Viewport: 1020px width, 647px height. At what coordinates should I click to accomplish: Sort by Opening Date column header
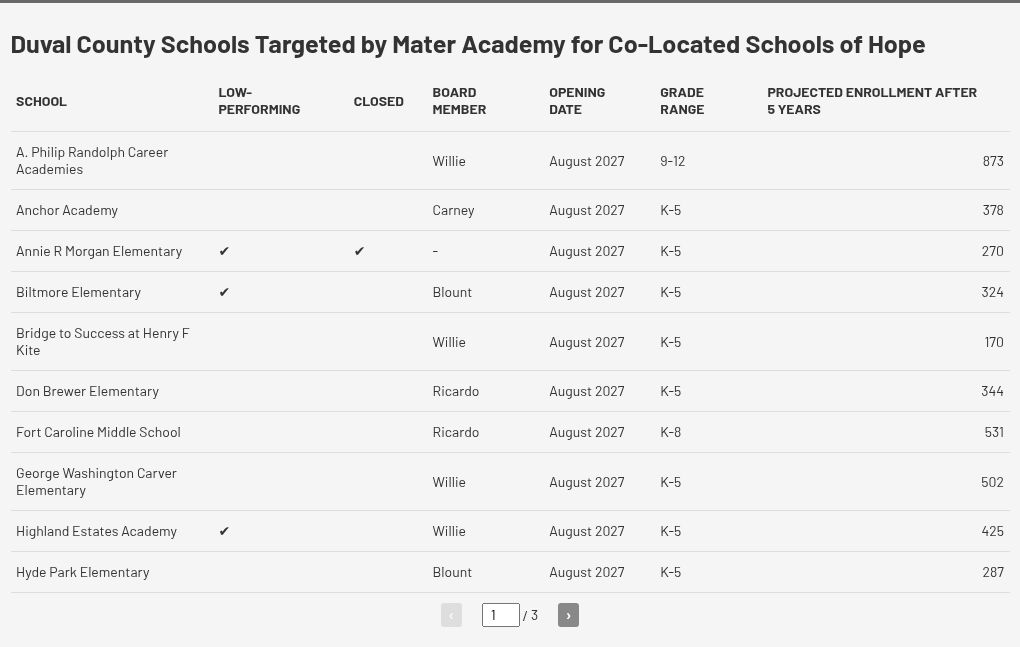point(577,101)
